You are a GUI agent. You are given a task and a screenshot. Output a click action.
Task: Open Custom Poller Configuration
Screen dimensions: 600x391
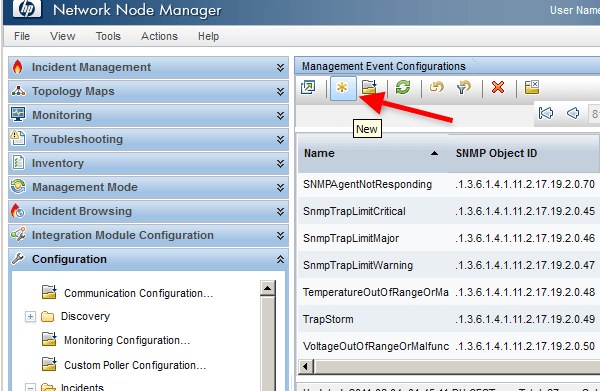(135, 365)
